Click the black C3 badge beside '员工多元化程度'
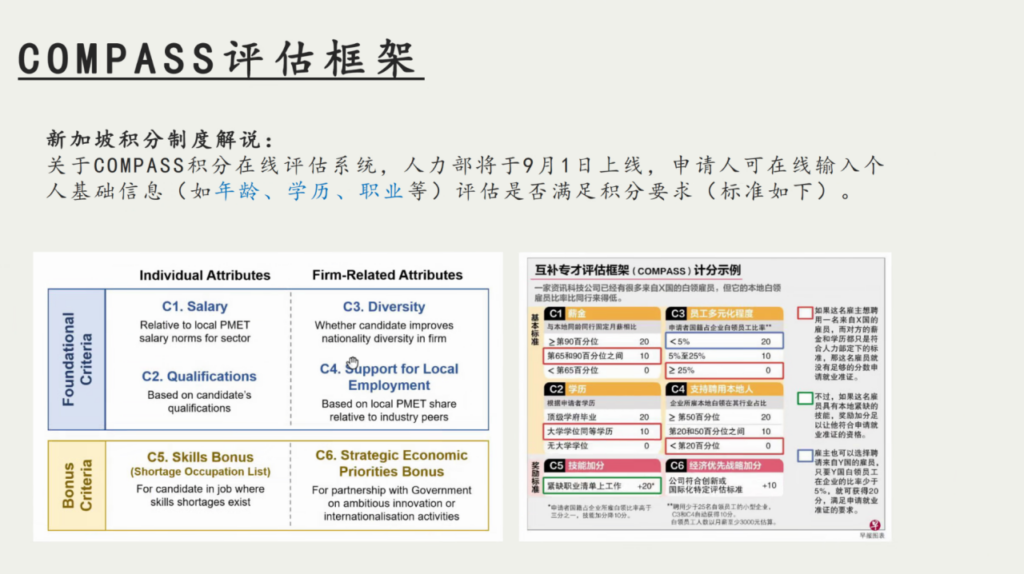The width and height of the screenshot is (1024, 574). point(677,313)
